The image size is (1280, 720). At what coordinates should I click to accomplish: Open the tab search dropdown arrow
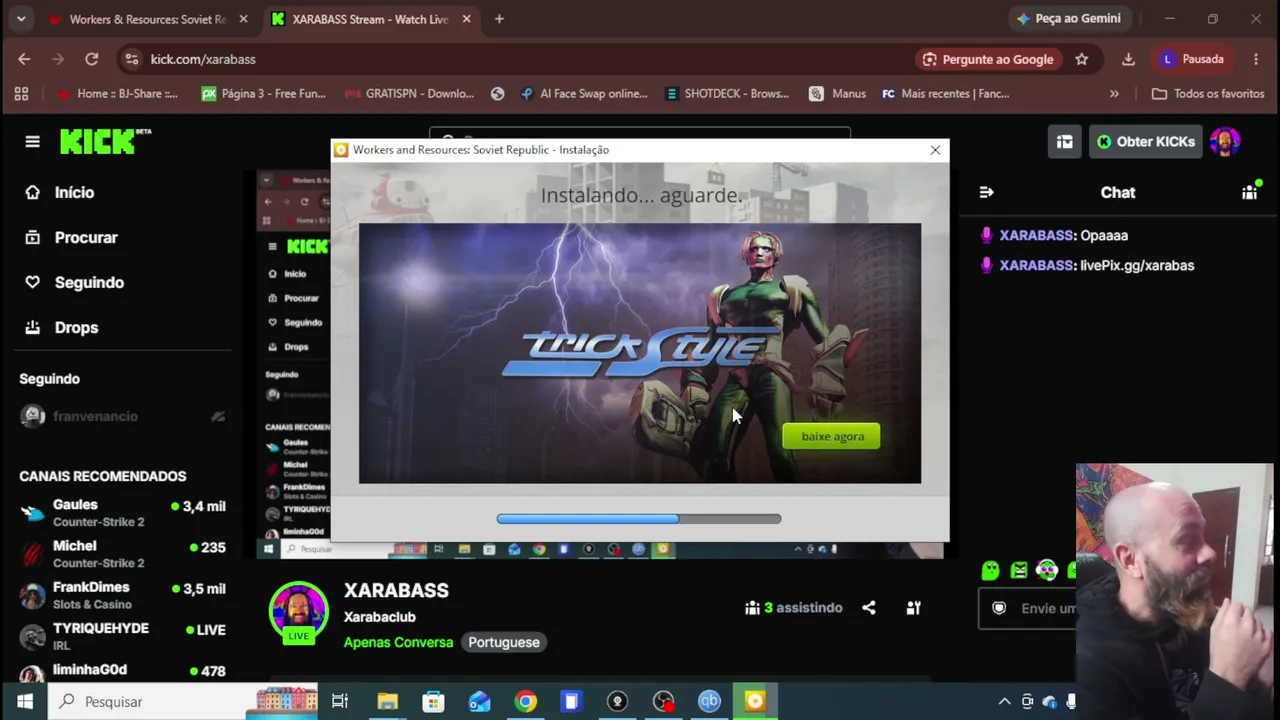[x=21, y=19]
